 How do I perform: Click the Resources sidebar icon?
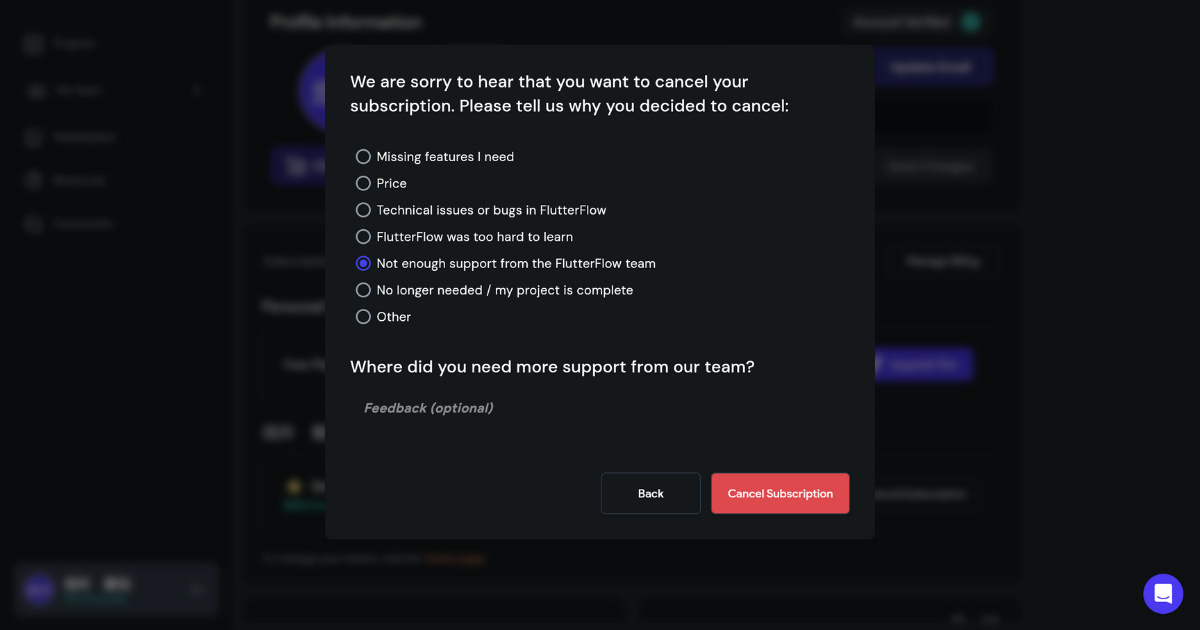34,181
